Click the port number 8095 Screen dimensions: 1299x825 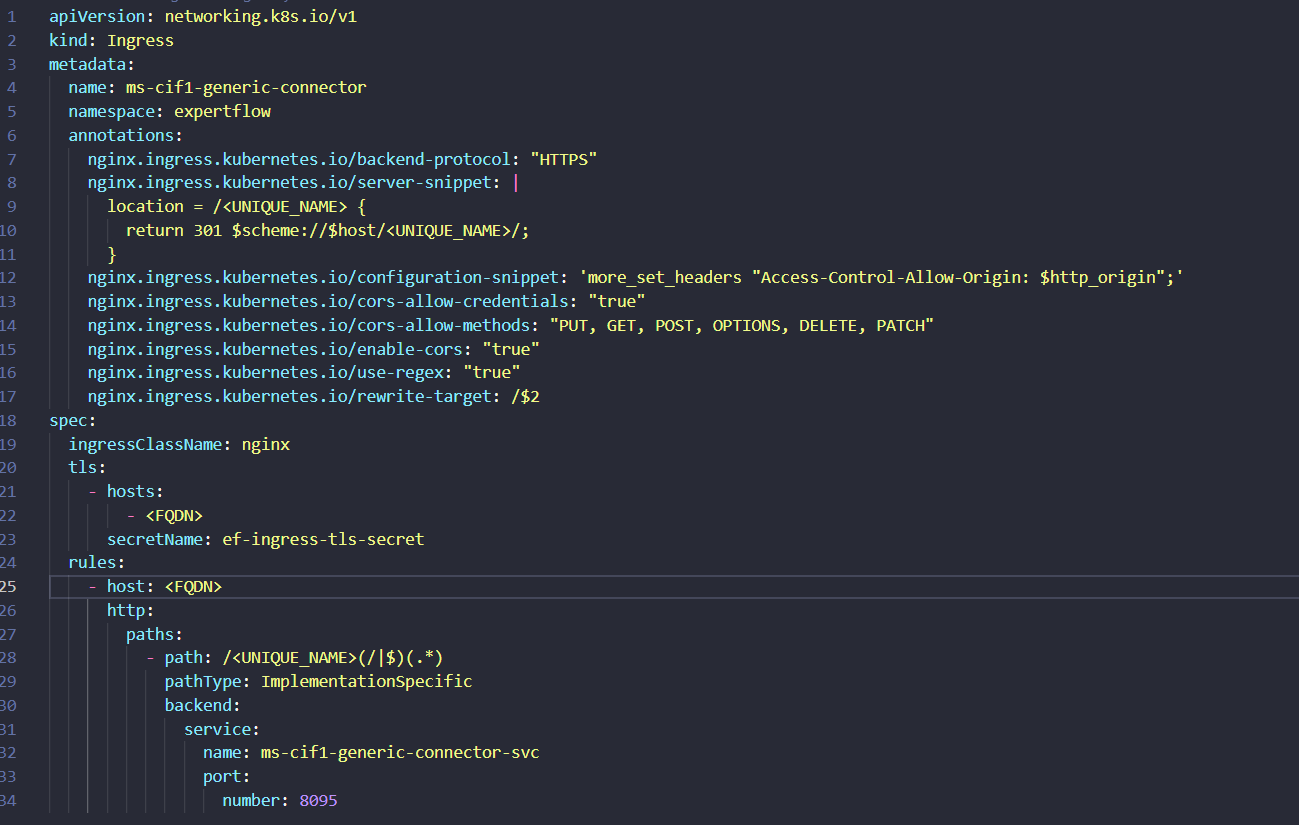(x=318, y=800)
